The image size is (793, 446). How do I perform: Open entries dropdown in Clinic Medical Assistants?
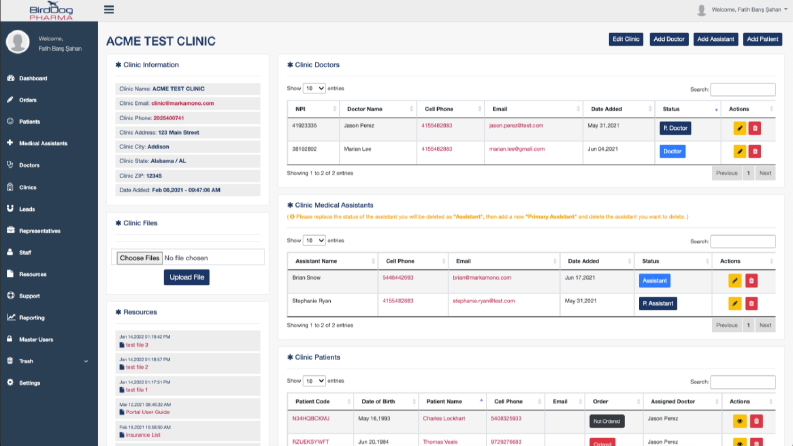[314, 241]
